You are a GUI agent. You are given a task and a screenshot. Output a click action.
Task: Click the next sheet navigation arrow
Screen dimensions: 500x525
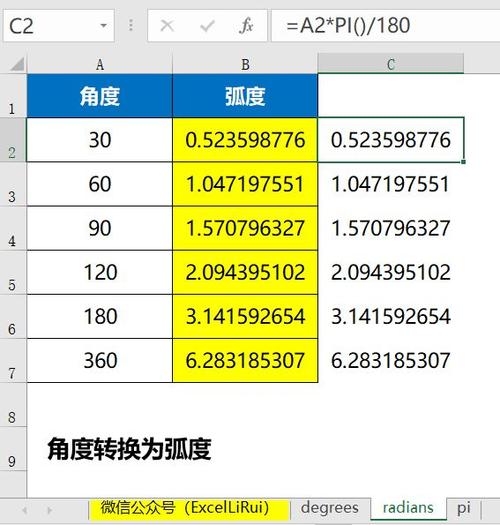[50, 510]
